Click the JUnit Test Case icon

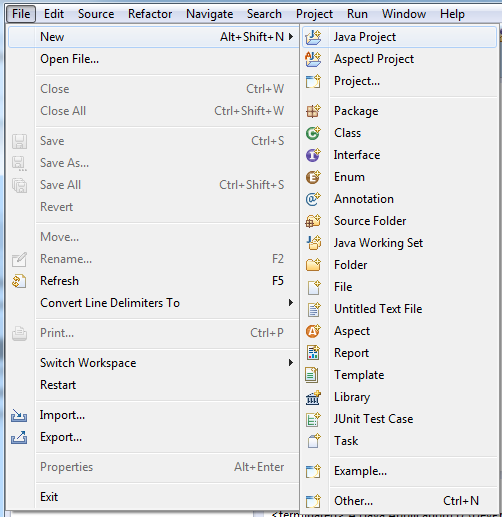click(x=313, y=419)
